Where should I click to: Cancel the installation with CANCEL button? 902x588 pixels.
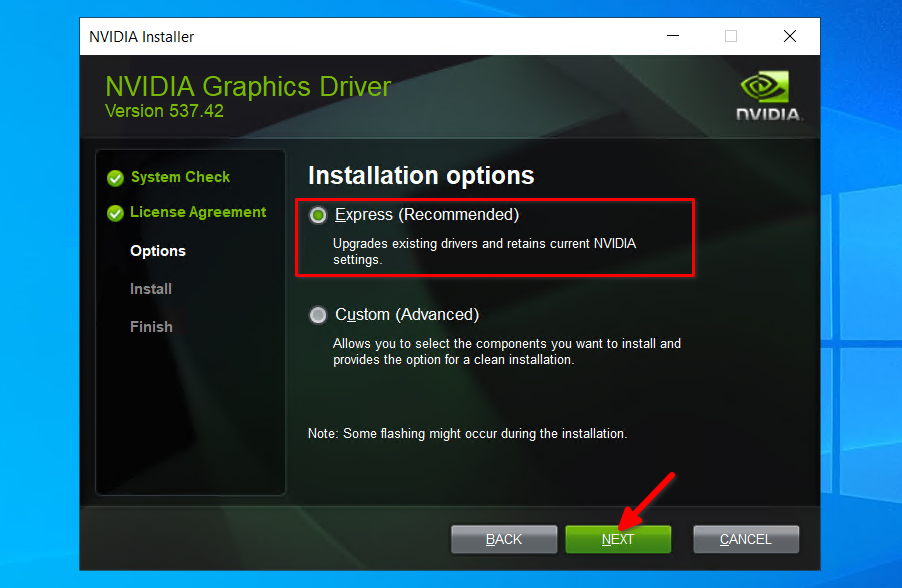point(746,539)
